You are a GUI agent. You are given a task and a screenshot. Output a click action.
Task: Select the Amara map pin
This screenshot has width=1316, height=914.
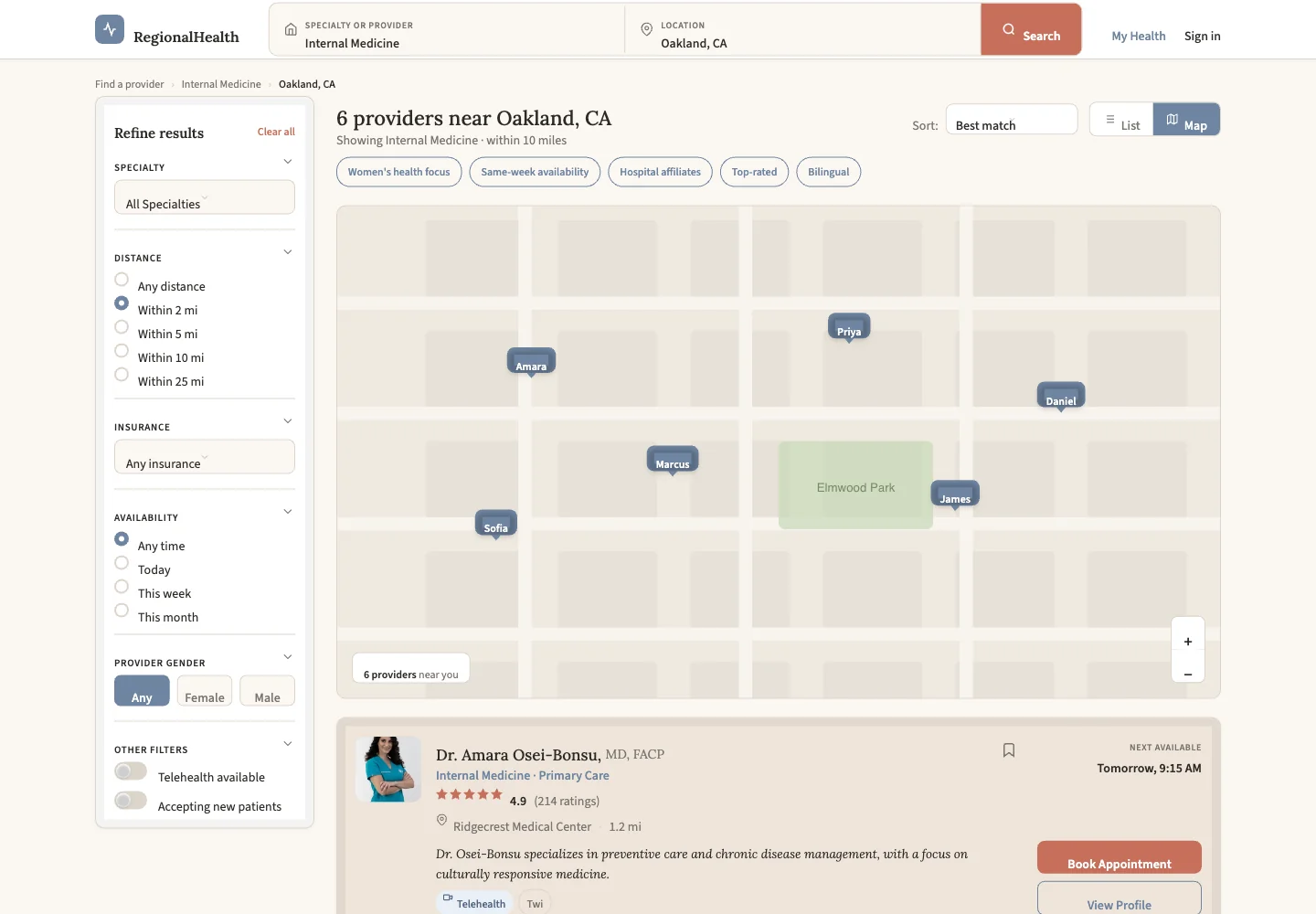pyautogui.click(x=531, y=362)
